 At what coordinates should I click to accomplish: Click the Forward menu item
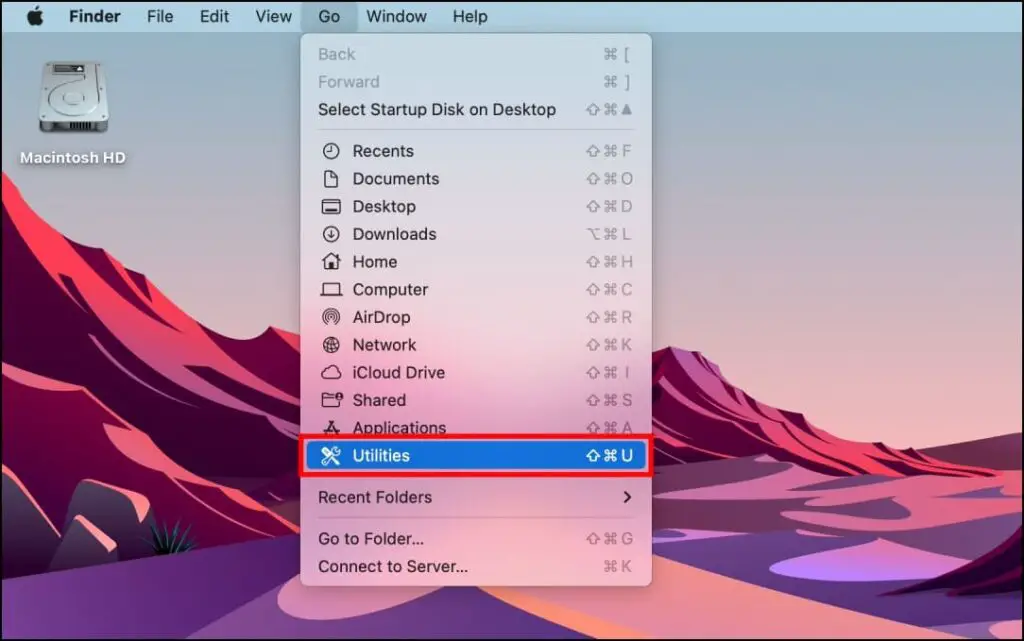click(475, 82)
